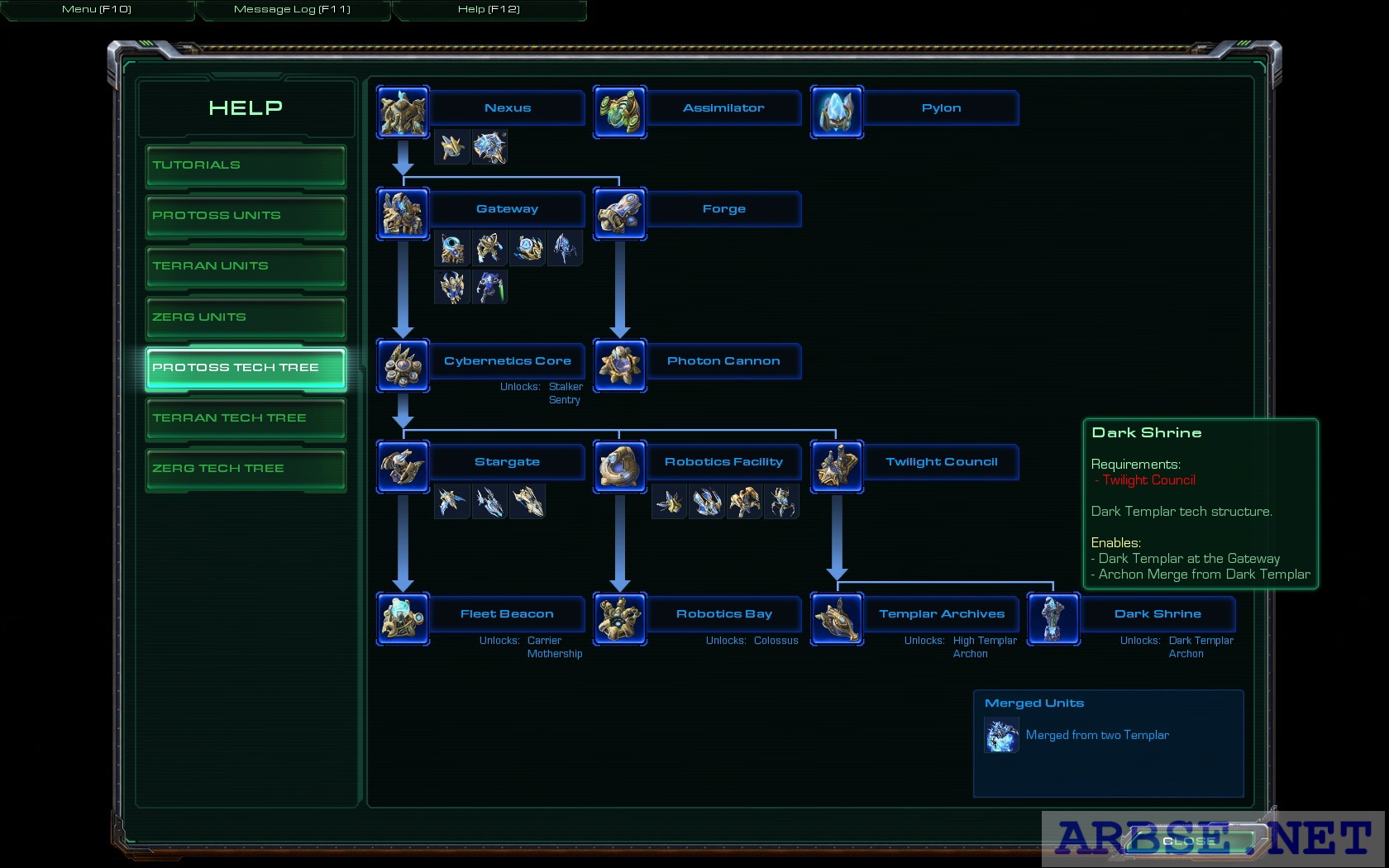
Task: Click 'Colossus' text under Robotics Bay
Action: (x=776, y=641)
